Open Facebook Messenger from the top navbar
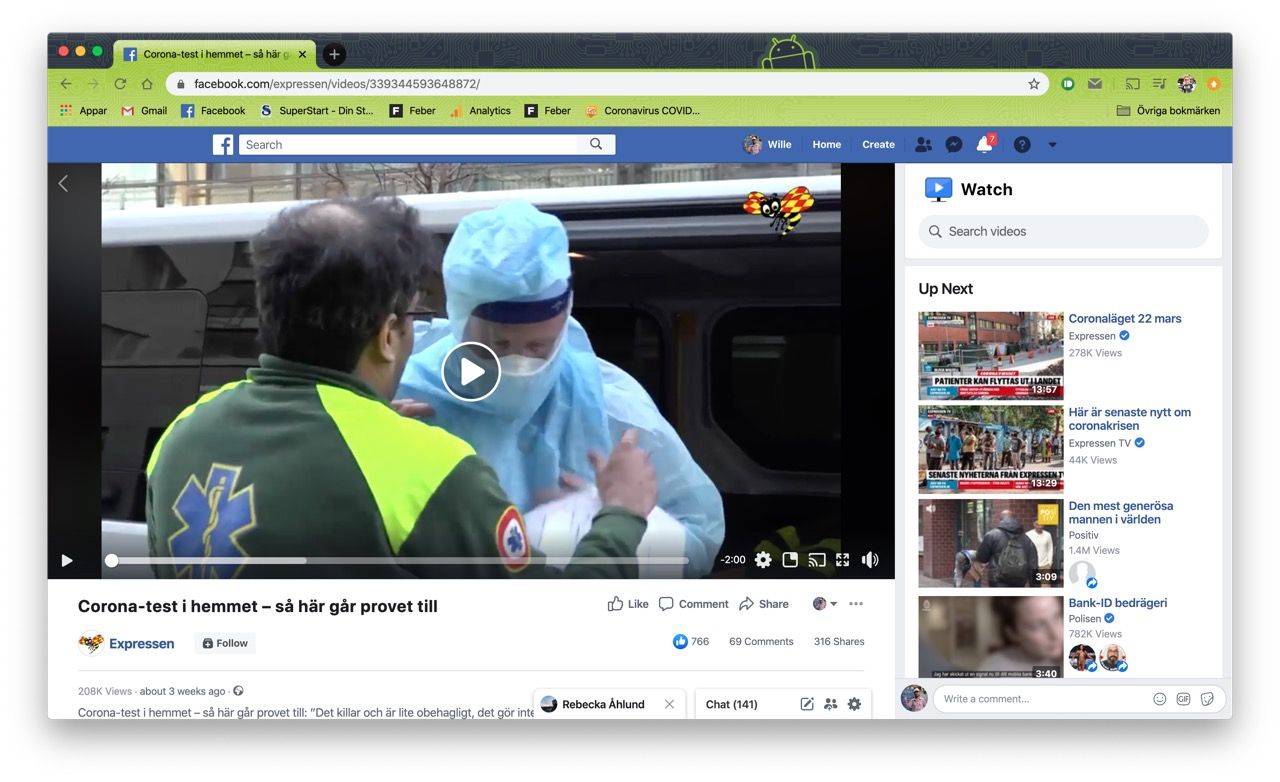This screenshot has width=1280, height=782. click(953, 144)
